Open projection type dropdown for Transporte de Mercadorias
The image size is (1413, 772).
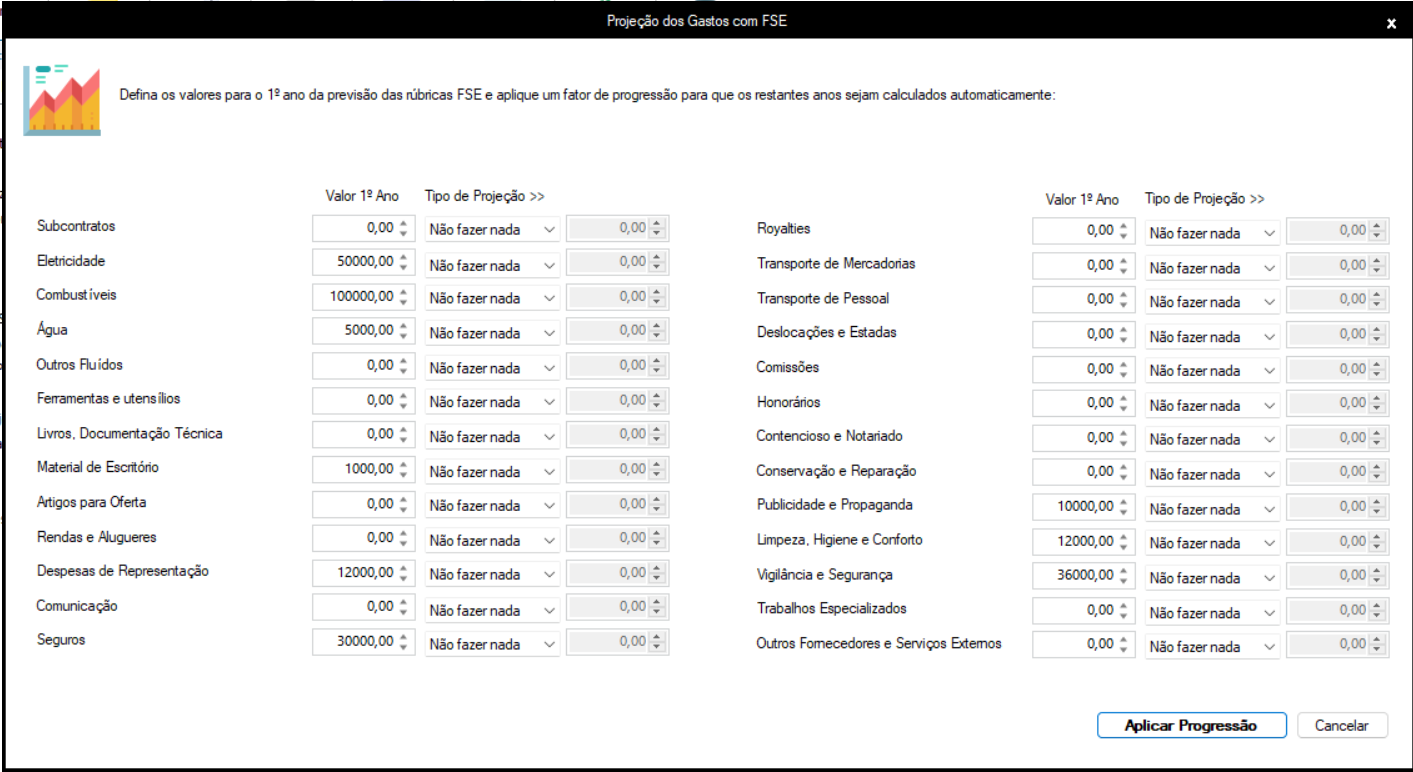coord(1212,267)
